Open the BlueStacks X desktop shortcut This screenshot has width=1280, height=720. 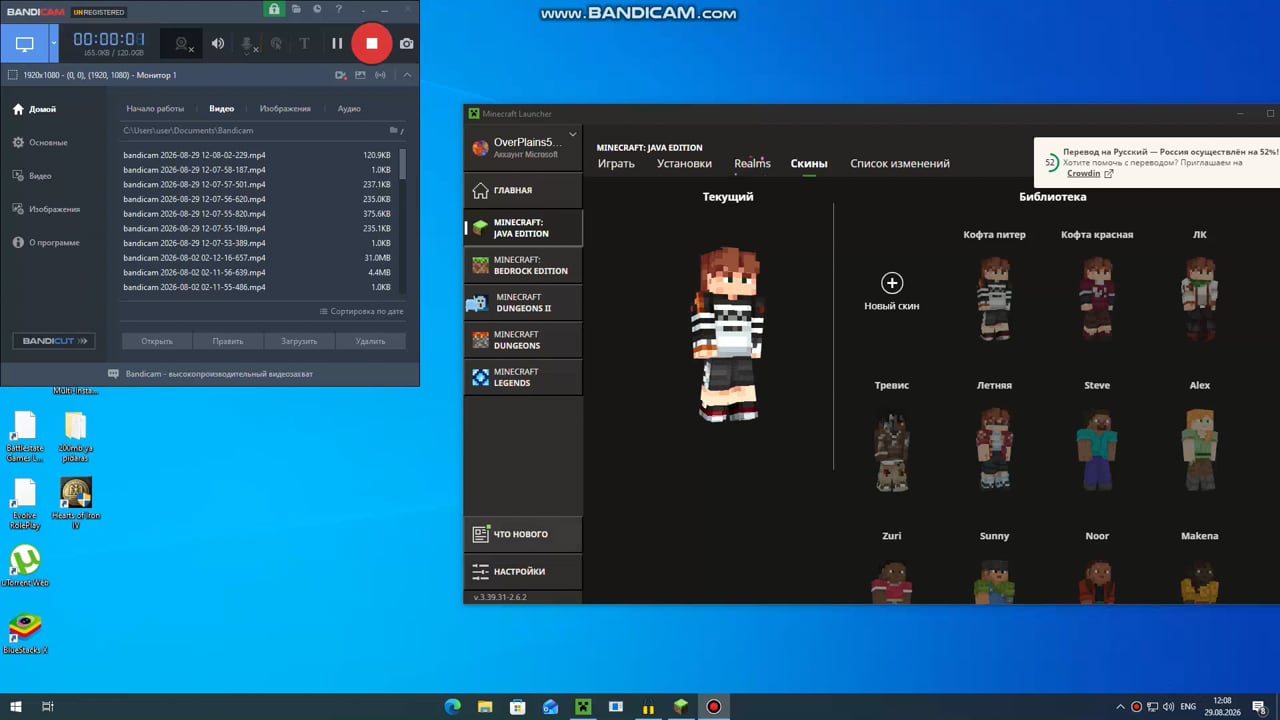coord(25,633)
